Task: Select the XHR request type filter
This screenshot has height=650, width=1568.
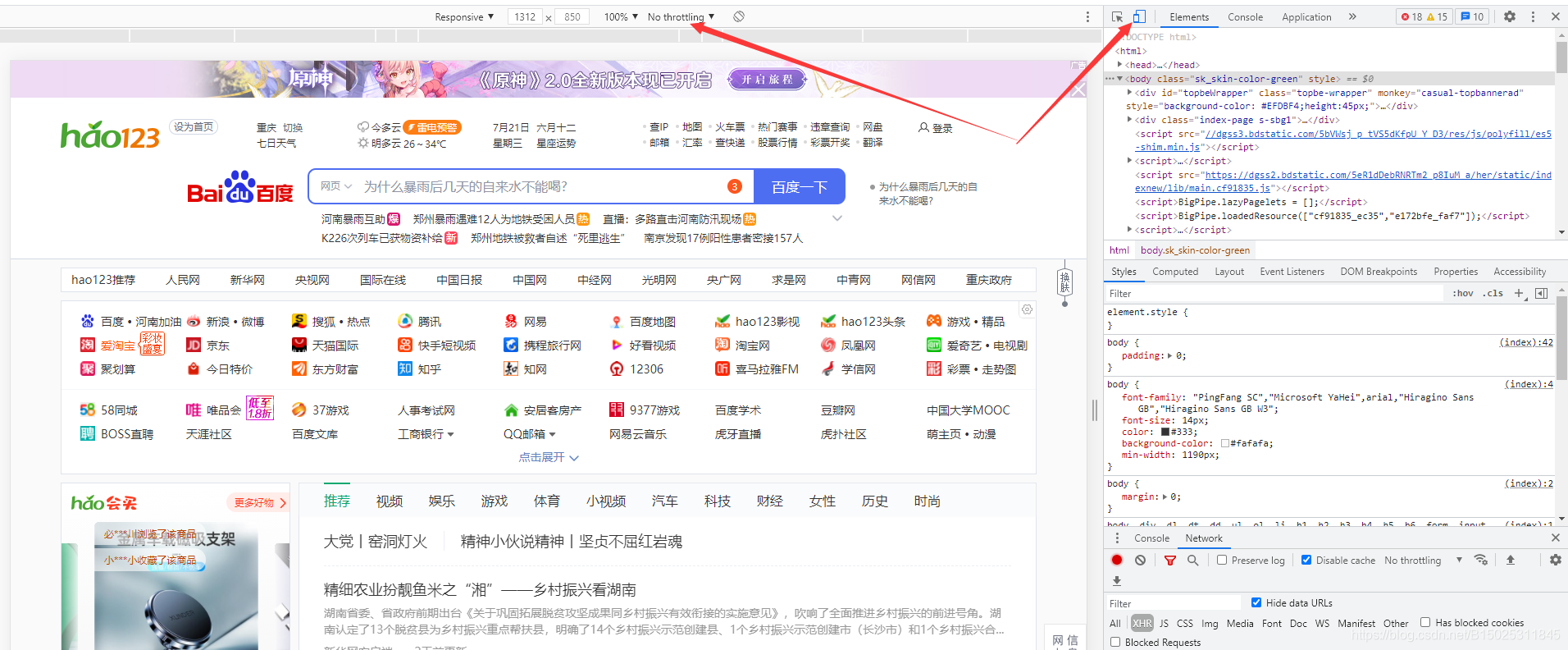Action: coord(1142,624)
